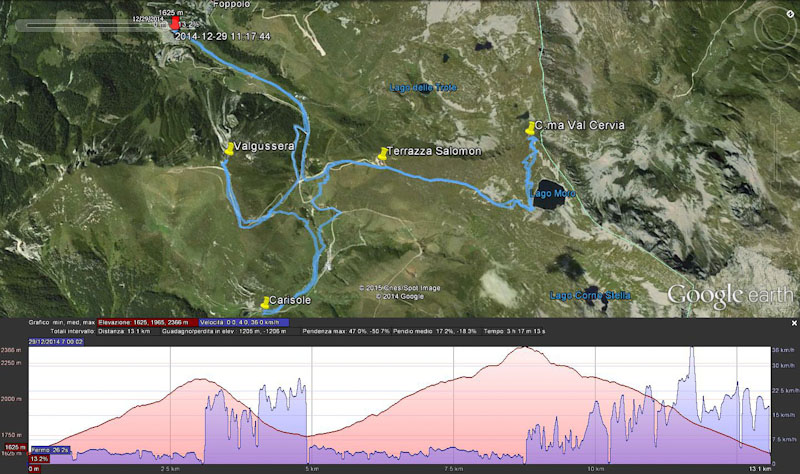Click the Carisole yellow pushpin placemark
The width and height of the screenshot is (800, 474).
click(x=265, y=303)
